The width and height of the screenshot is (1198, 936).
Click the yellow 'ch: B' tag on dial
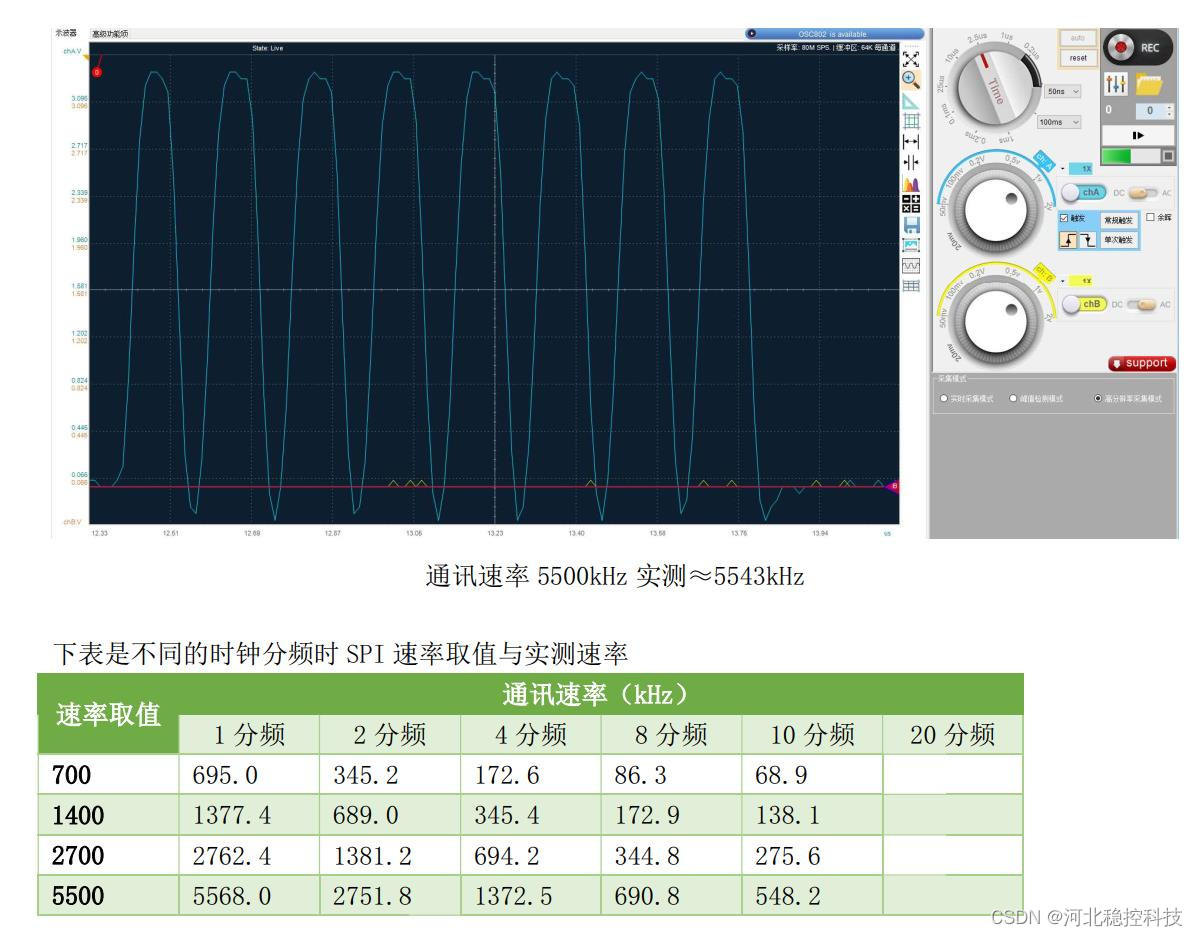click(1044, 273)
